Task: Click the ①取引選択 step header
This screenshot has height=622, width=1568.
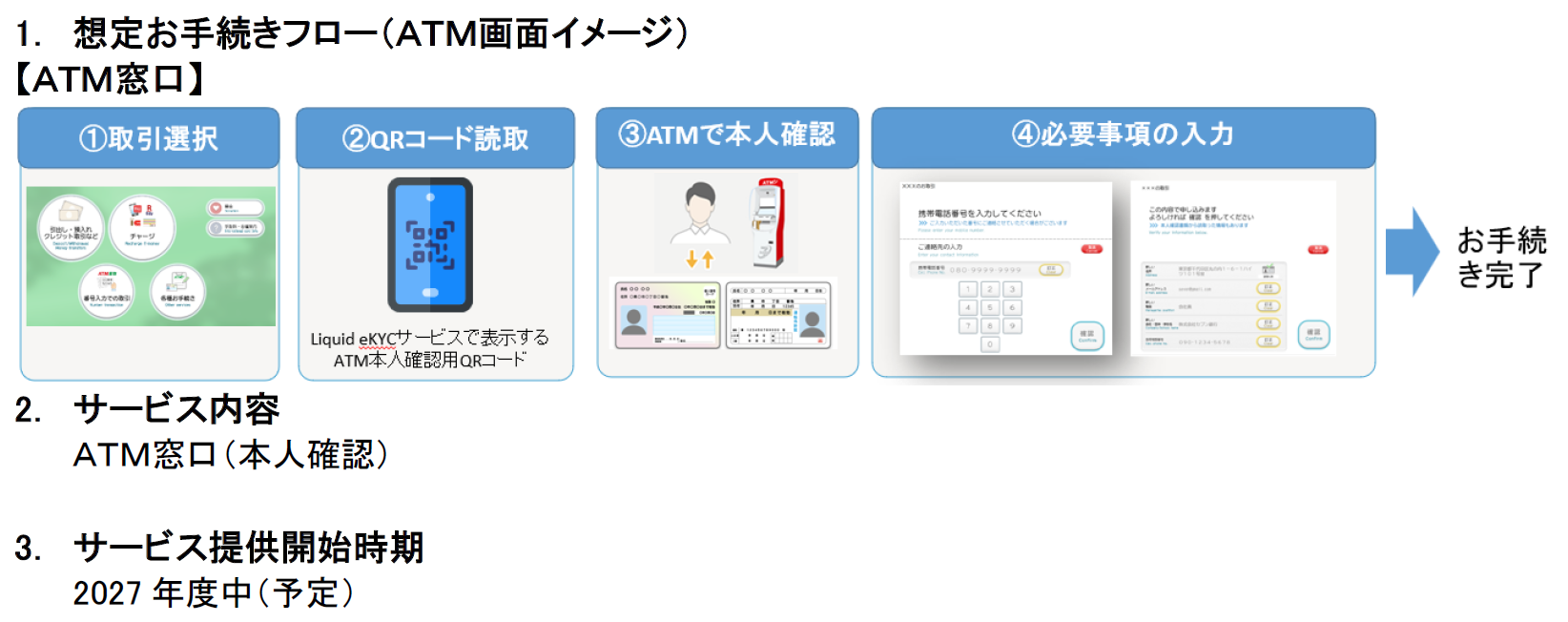Action: point(149,138)
